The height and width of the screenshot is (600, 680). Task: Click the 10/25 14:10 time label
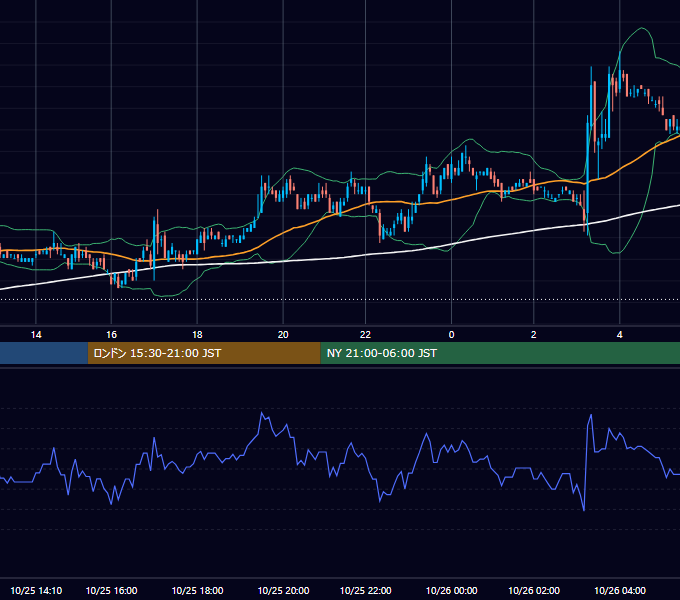click(36, 590)
